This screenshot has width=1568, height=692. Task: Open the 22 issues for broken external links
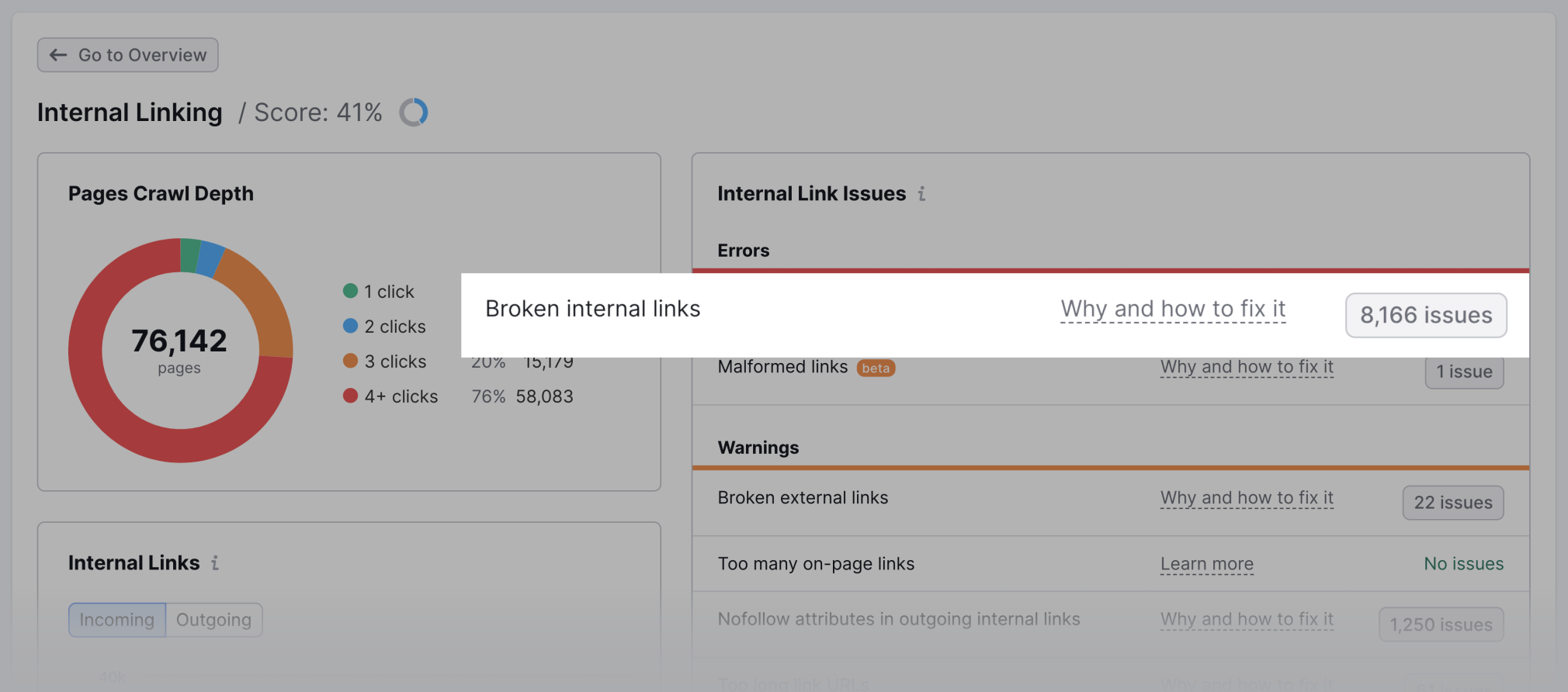(1453, 503)
